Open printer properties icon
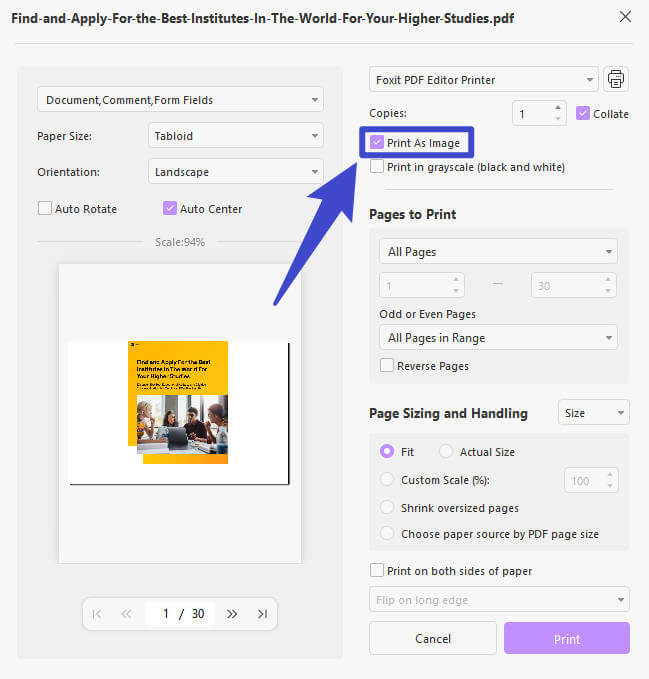649x679 pixels. [x=616, y=79]
